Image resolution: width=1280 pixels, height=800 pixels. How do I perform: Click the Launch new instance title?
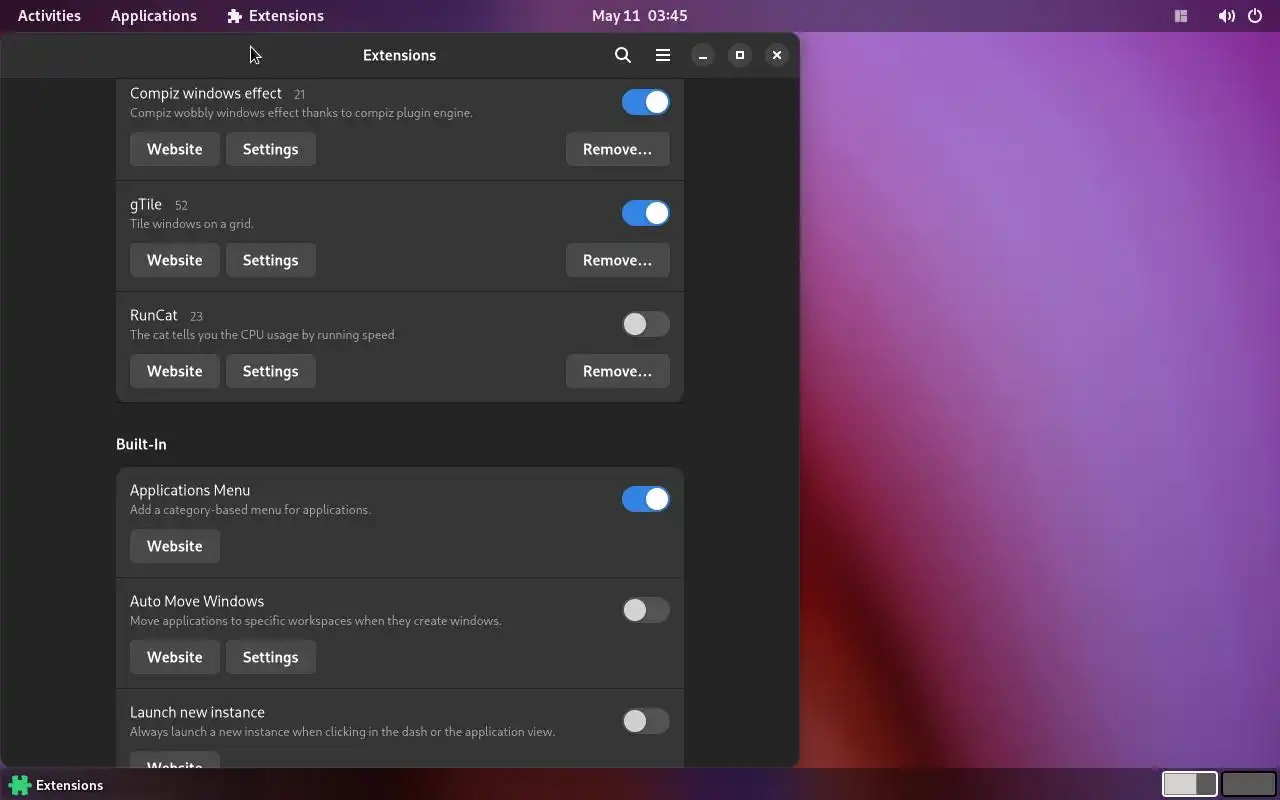coord(197,712)
